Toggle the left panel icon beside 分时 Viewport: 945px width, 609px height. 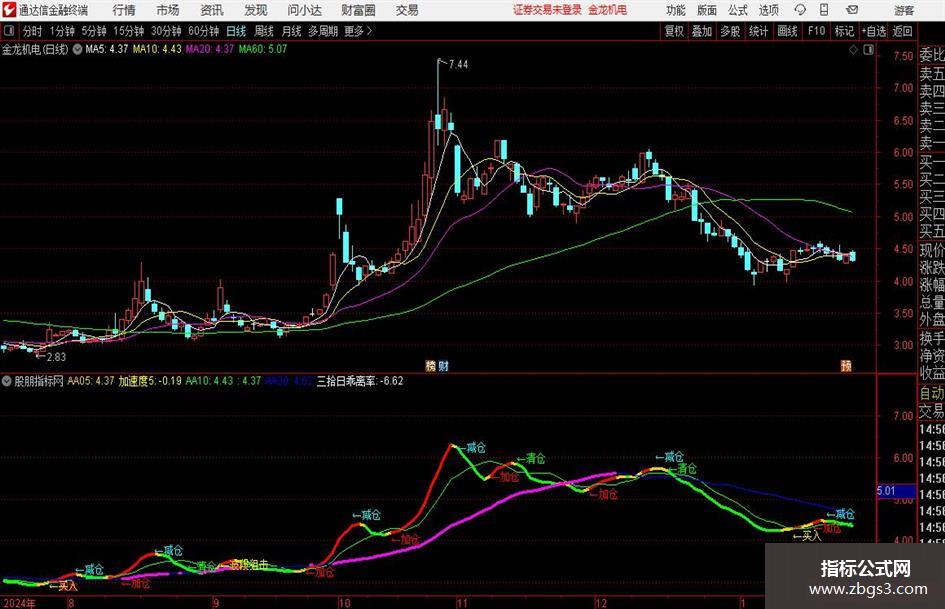click(x=8, y=31)
